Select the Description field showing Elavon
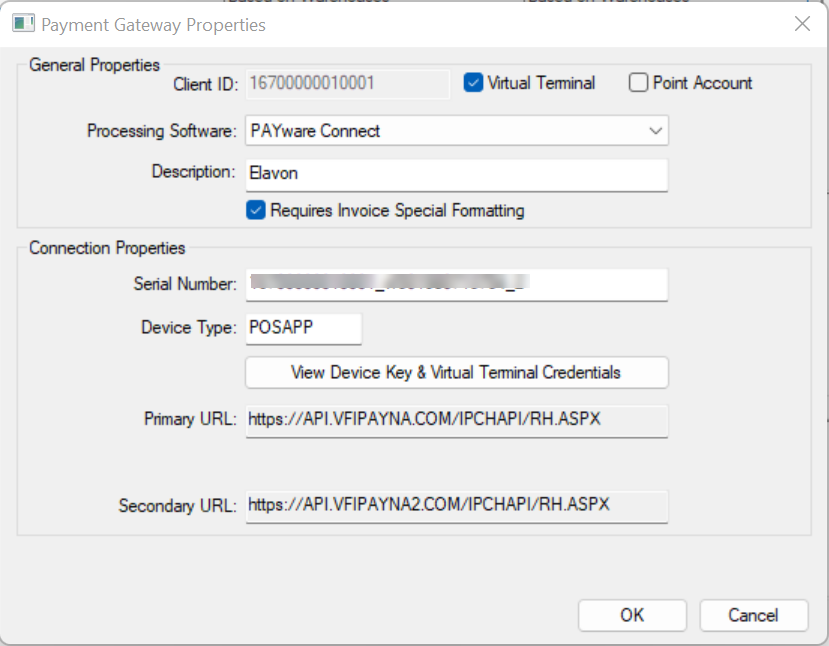The width and height of the screenshot is (829, 646). click(456, 174)
